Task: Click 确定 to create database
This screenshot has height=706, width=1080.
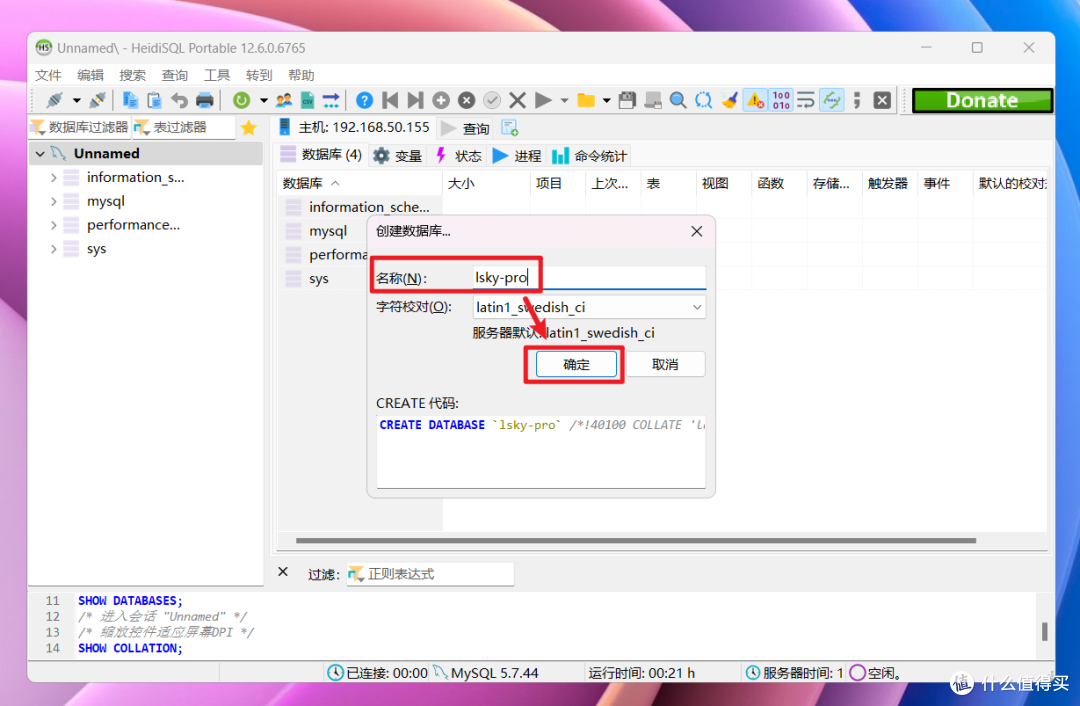Action: [576, 364]
